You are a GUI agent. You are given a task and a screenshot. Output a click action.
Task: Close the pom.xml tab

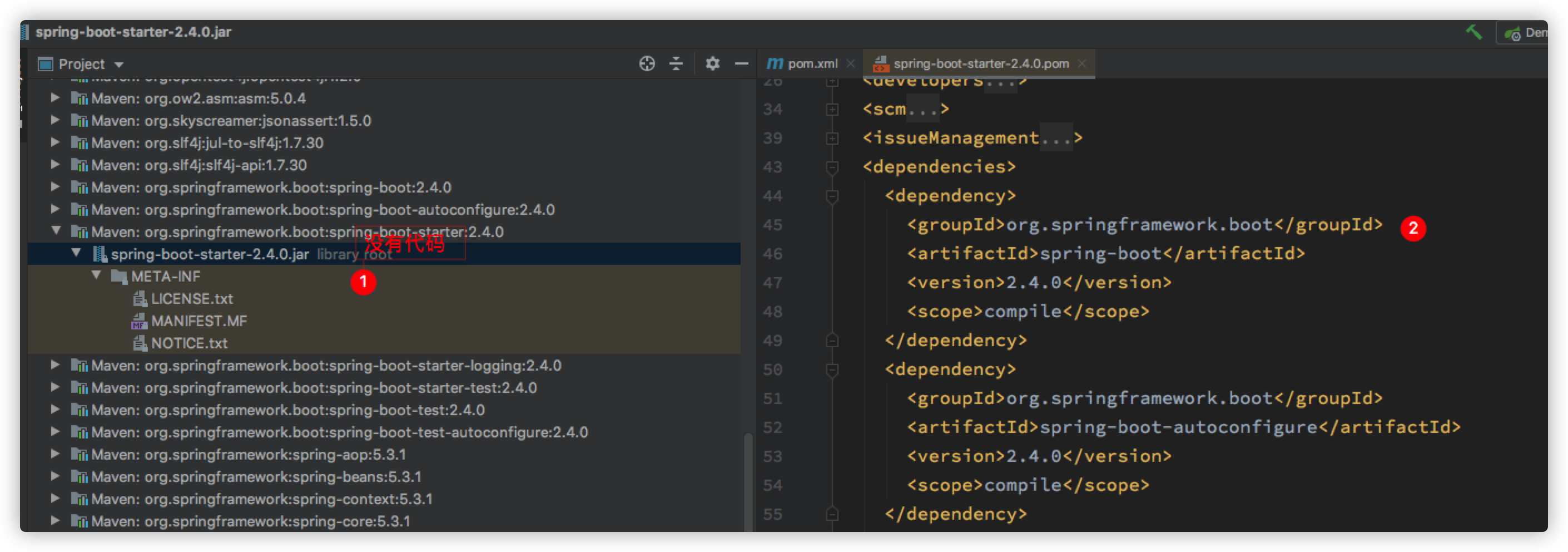click(x=851, y=63)
